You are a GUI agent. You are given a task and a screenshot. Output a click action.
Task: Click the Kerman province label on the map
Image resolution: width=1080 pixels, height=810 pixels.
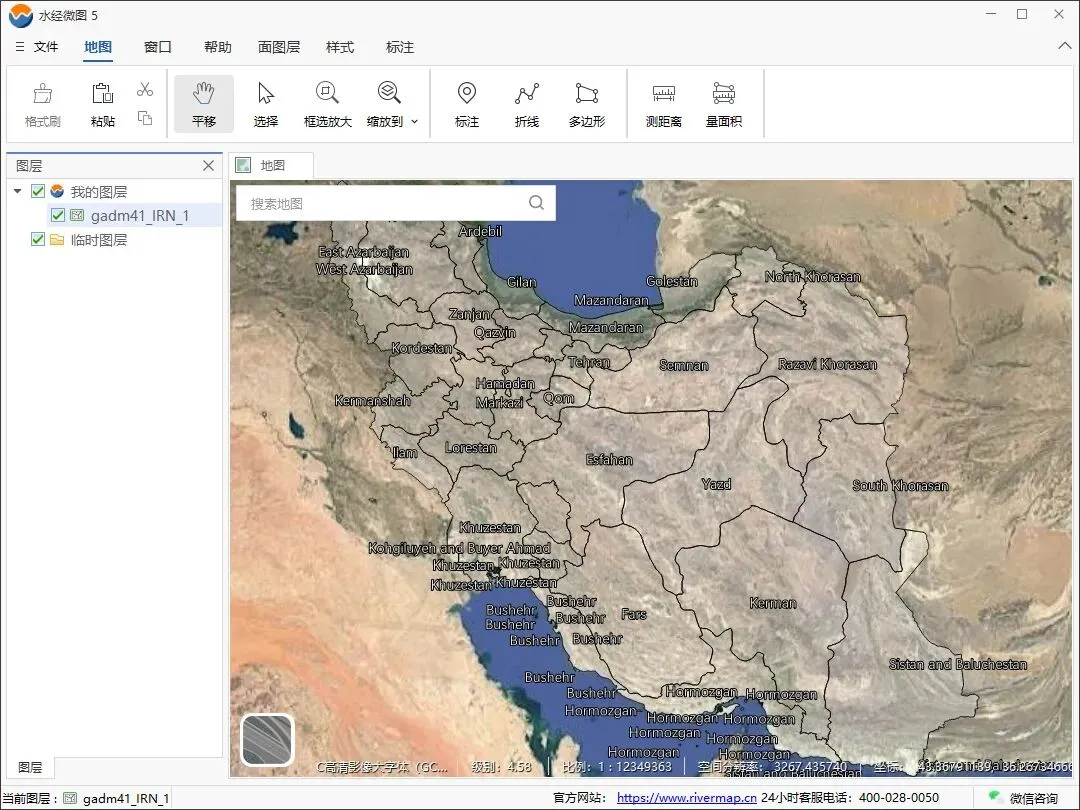click(773, 603)
